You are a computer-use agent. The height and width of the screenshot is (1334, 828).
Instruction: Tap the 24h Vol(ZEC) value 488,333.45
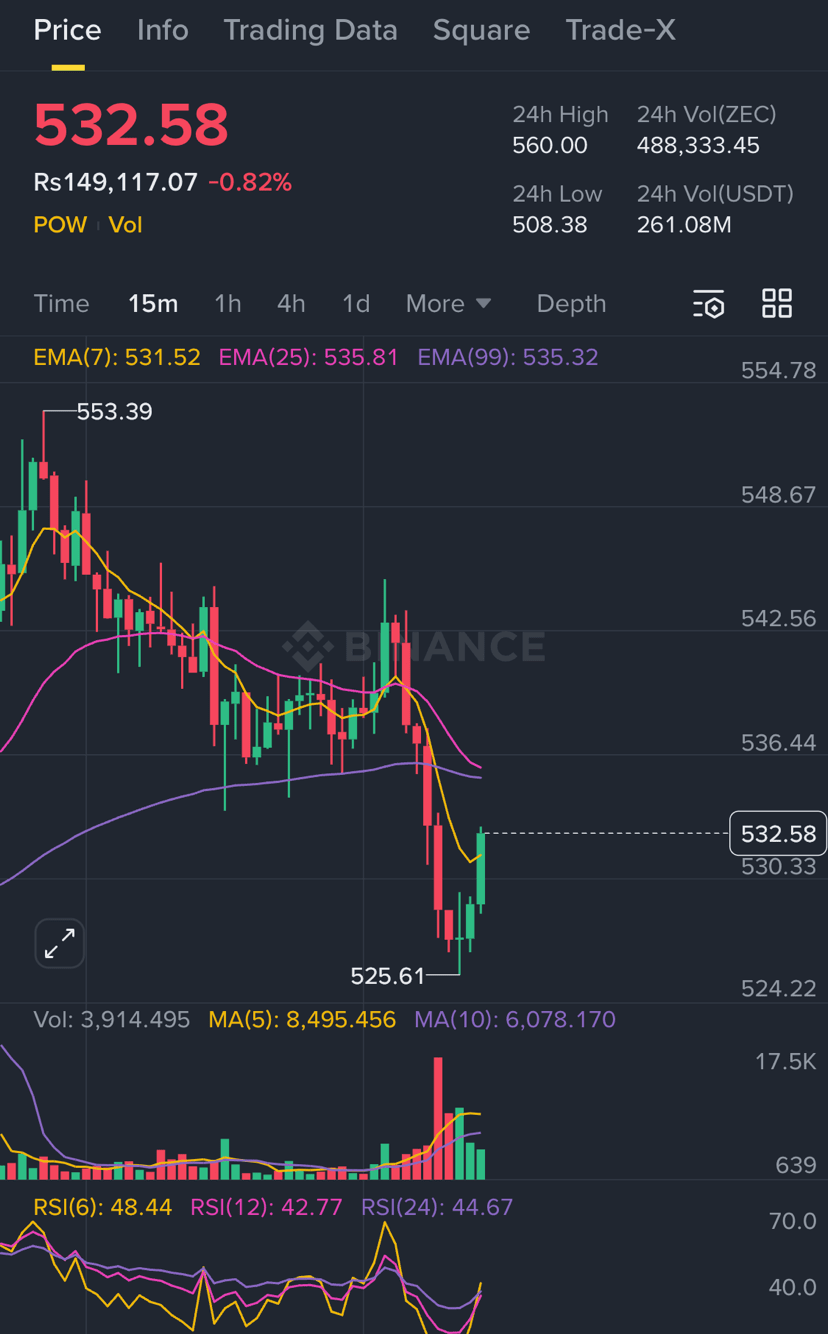698,145
